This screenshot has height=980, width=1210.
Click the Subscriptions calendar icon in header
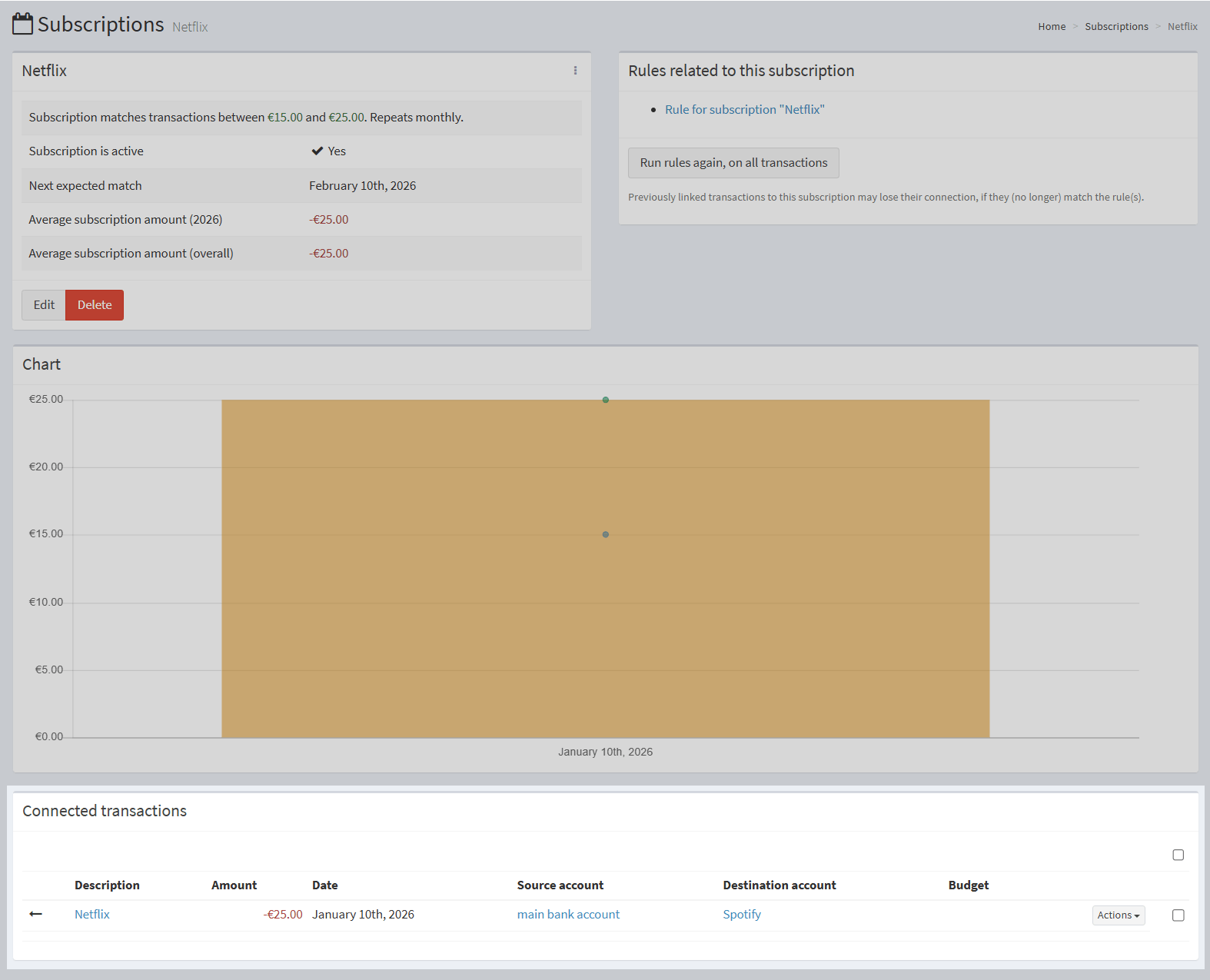23,24
